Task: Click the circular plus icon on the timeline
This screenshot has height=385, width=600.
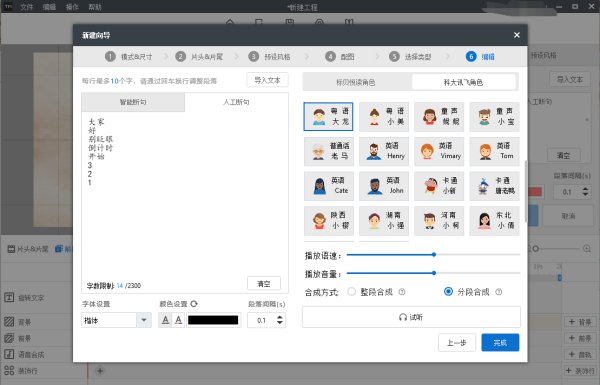Action: click(x=100, y=370)
